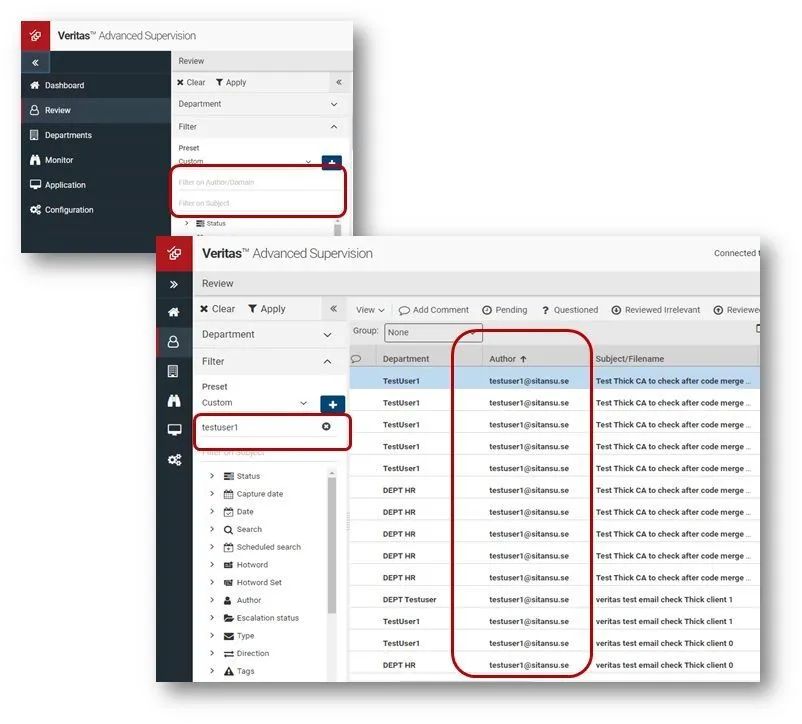Open Departments building icon in front sidebar
802x724 pixels.
tap(174, 371)
